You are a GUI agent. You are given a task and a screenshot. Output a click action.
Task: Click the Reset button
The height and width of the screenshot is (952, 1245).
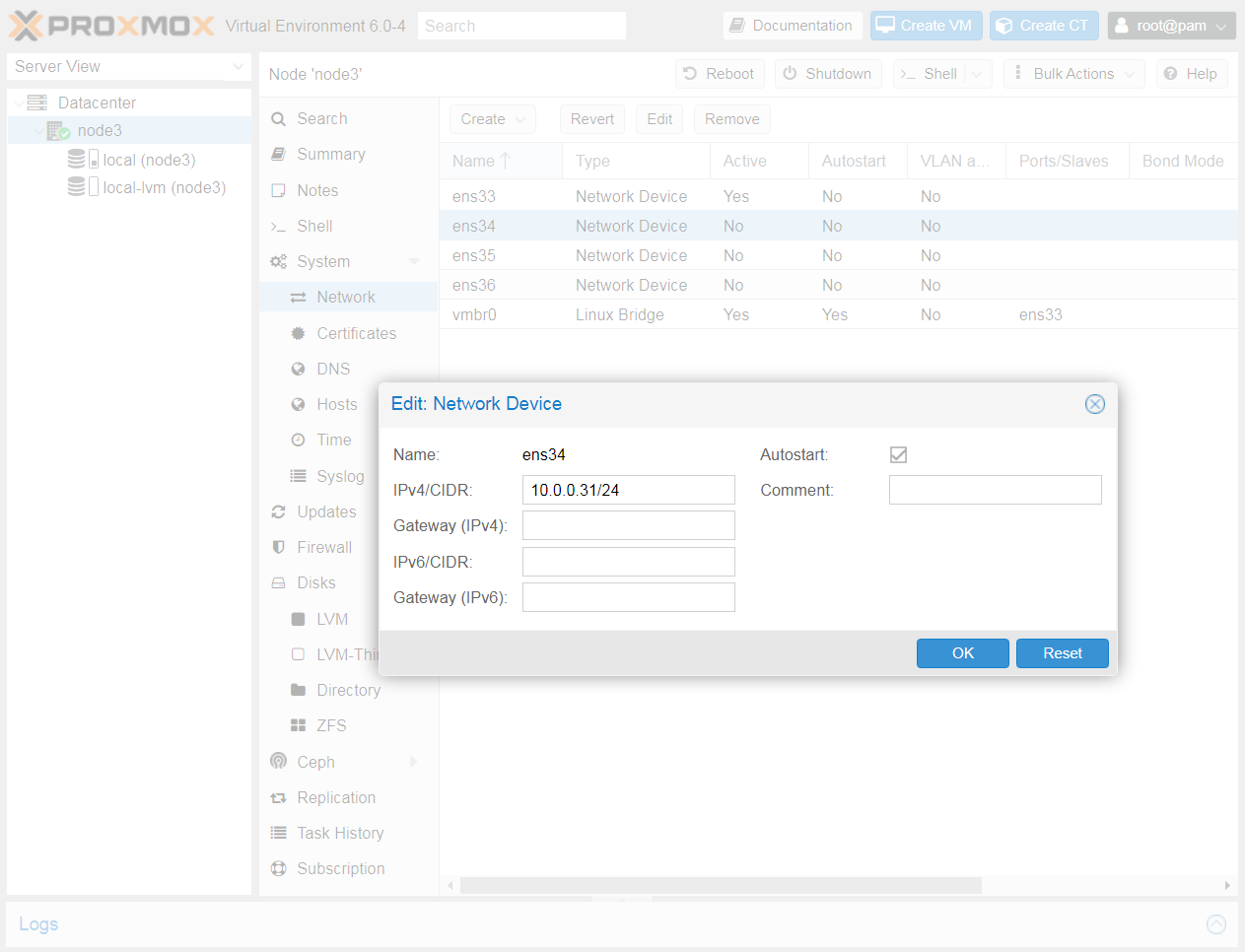[1063, 653]
